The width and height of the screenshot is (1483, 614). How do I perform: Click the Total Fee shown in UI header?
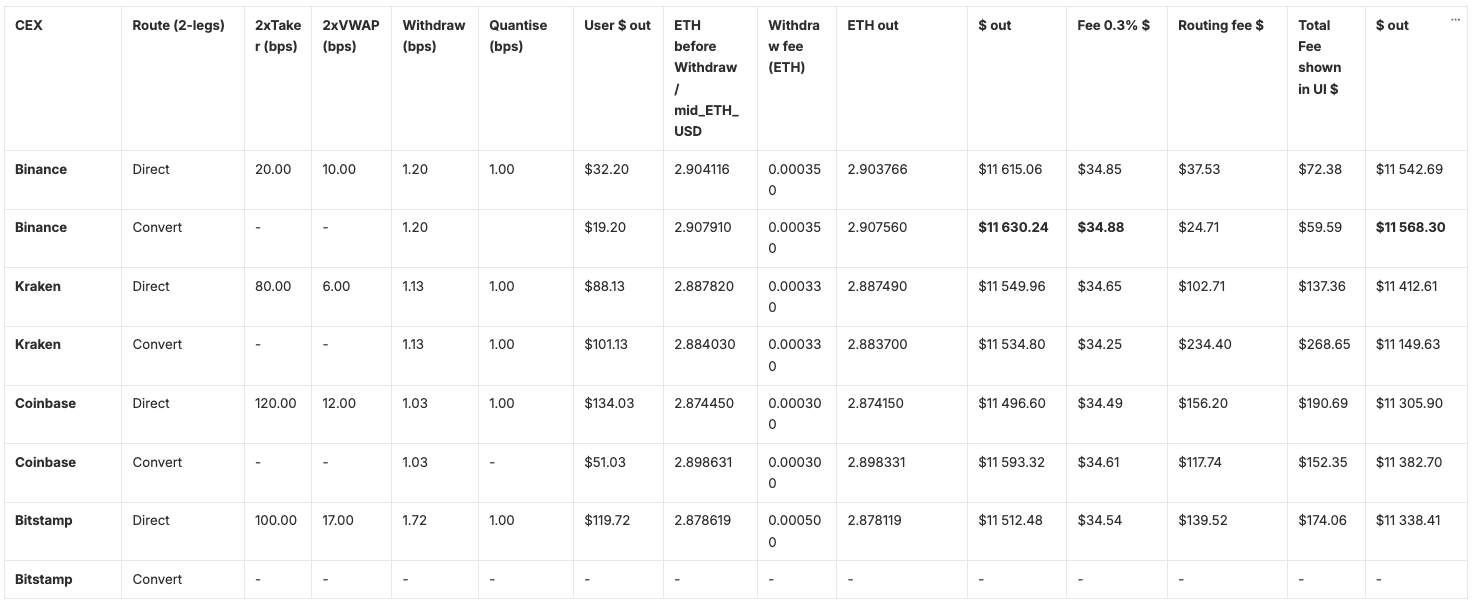(1319, 57)
